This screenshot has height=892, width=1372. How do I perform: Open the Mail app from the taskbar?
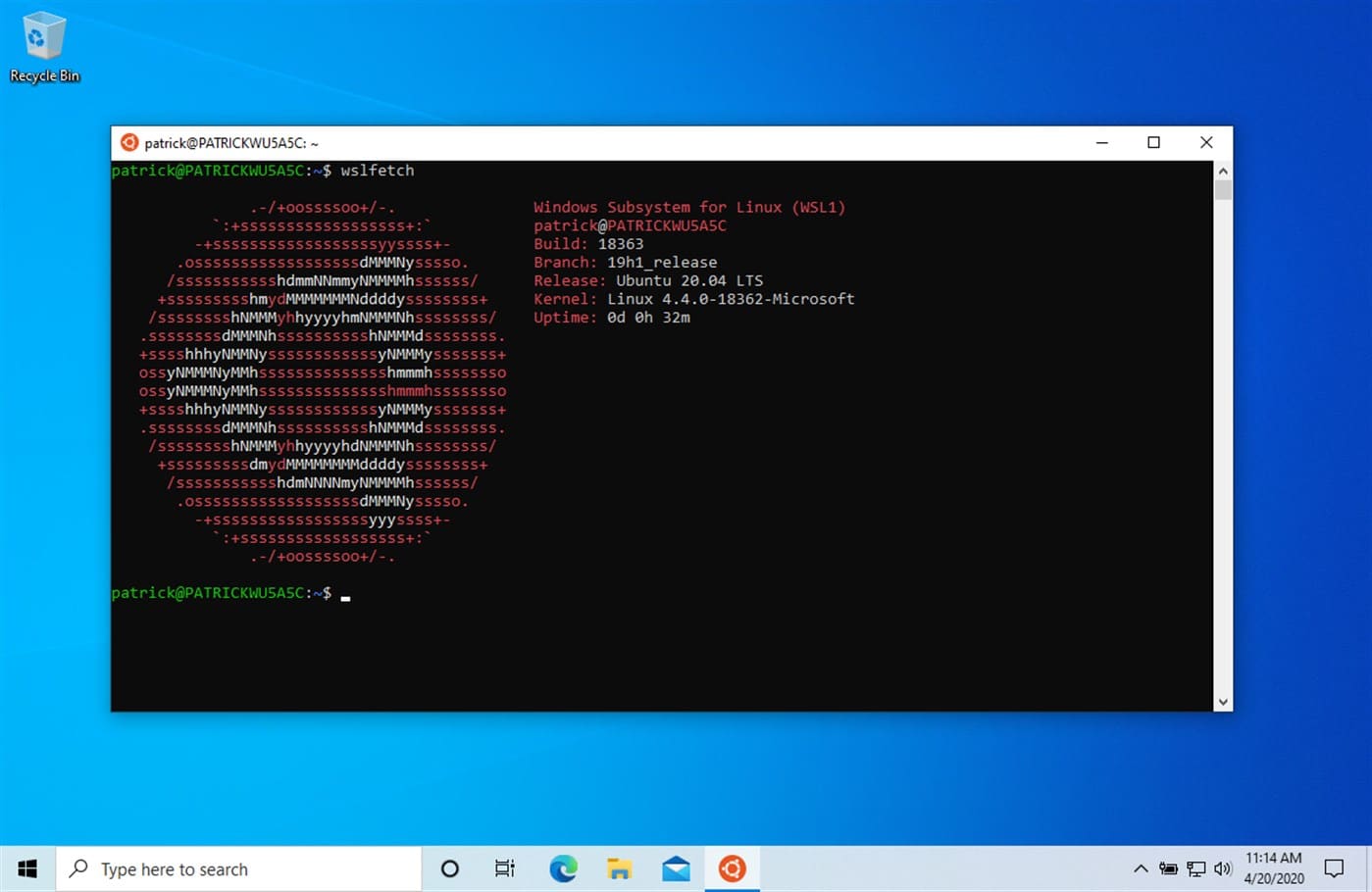[x=676, y=868]
